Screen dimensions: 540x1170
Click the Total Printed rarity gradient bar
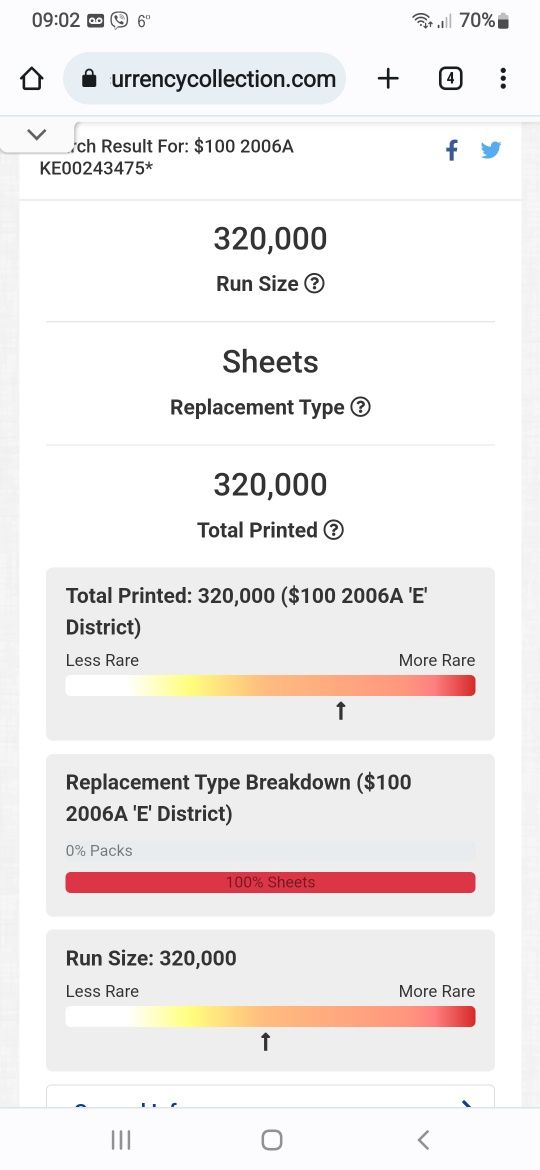pyautogui.click(x=270, y=685)
